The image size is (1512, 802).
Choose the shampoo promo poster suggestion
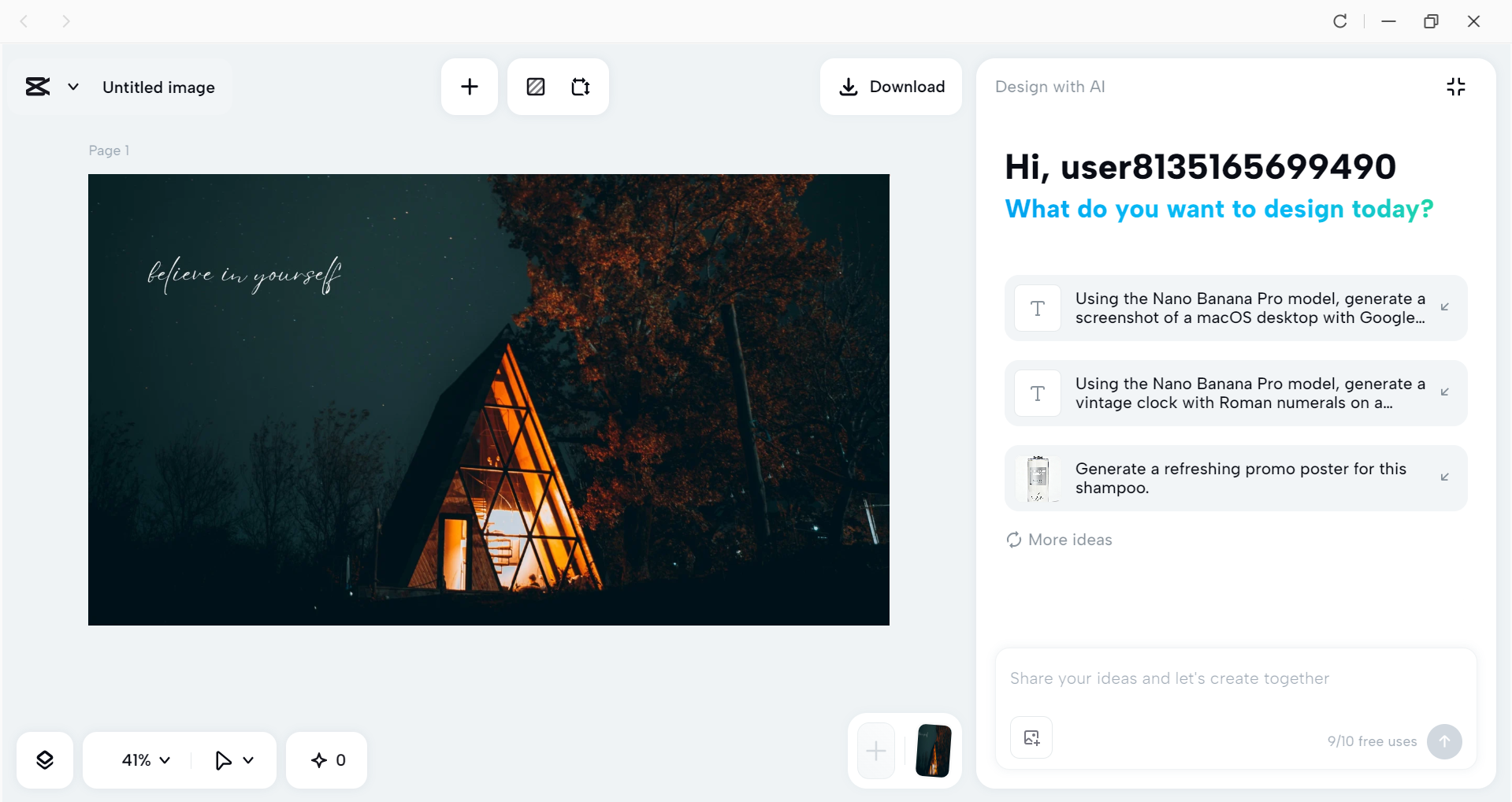1235,478
